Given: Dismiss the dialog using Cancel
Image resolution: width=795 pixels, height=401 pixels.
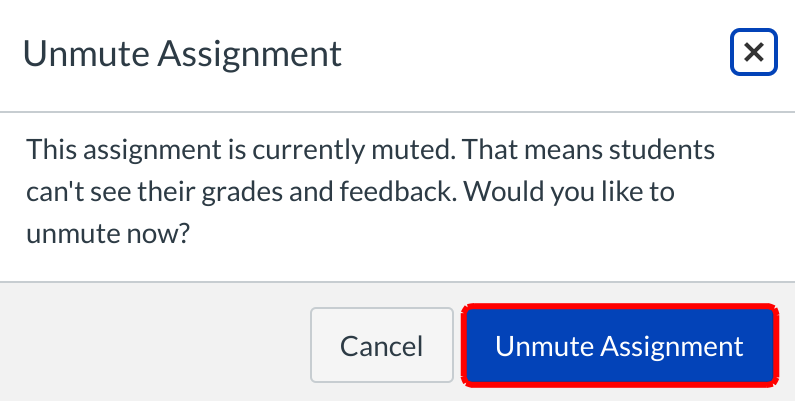Looking at the screenshot, I should (x=381, y=346).
